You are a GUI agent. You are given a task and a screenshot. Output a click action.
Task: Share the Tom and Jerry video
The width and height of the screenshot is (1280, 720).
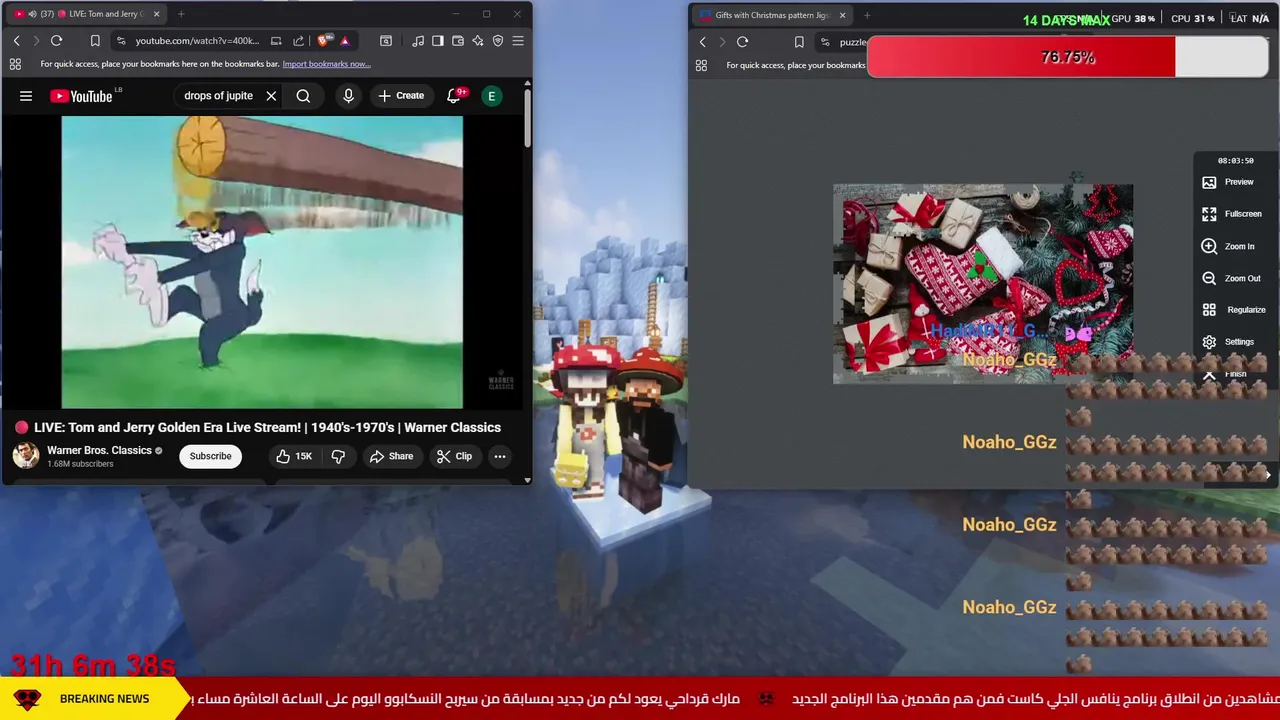click(x=391, y=456)
